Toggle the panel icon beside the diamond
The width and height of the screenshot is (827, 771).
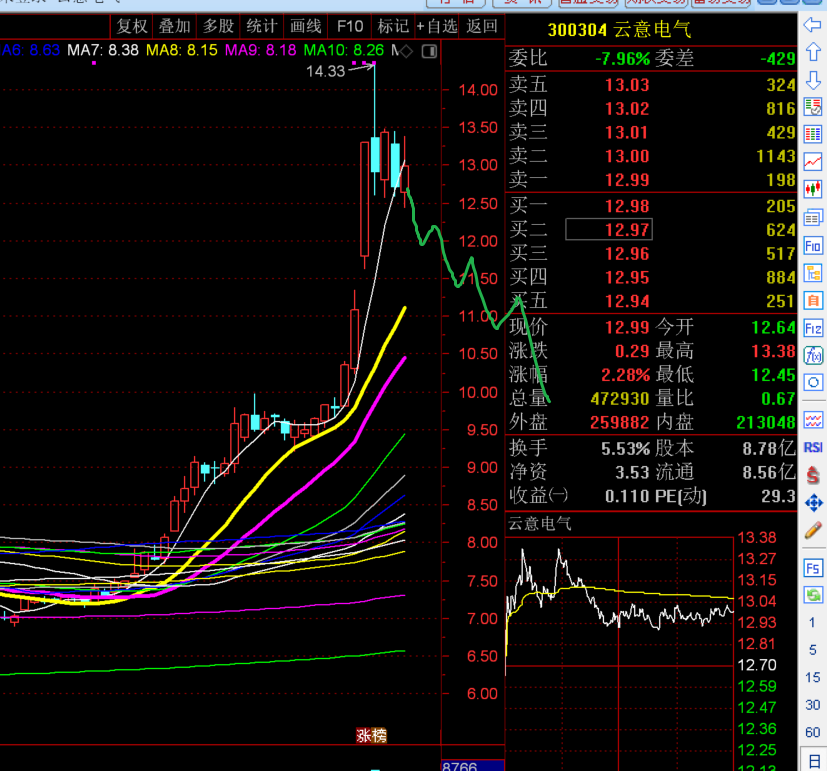point(429,51)
